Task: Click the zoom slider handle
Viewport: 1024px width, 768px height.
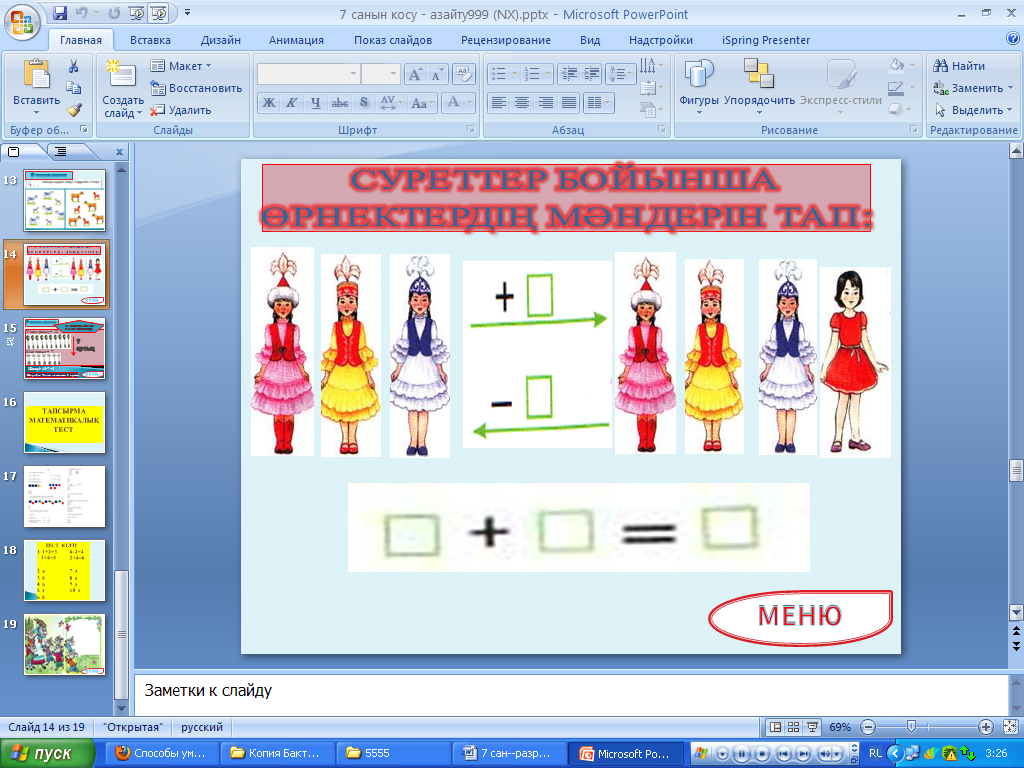Action: [911, 727]
